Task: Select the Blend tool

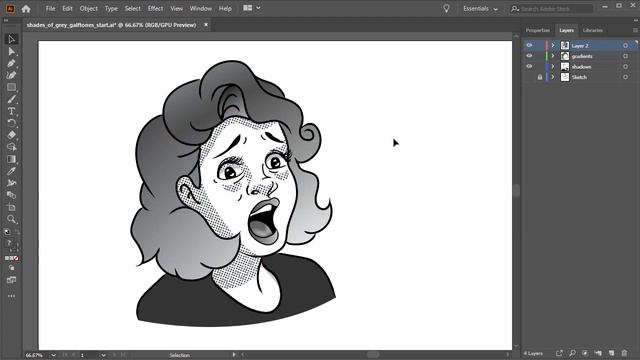Action: click(x=11, y=195)
